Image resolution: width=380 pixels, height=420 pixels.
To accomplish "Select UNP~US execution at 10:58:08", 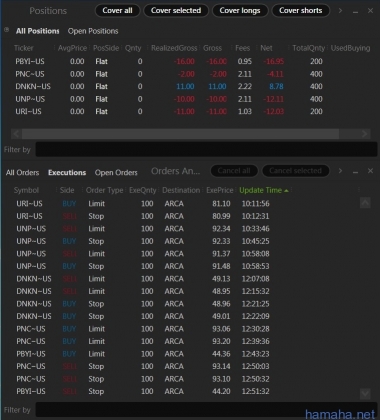I will (185, 254).
